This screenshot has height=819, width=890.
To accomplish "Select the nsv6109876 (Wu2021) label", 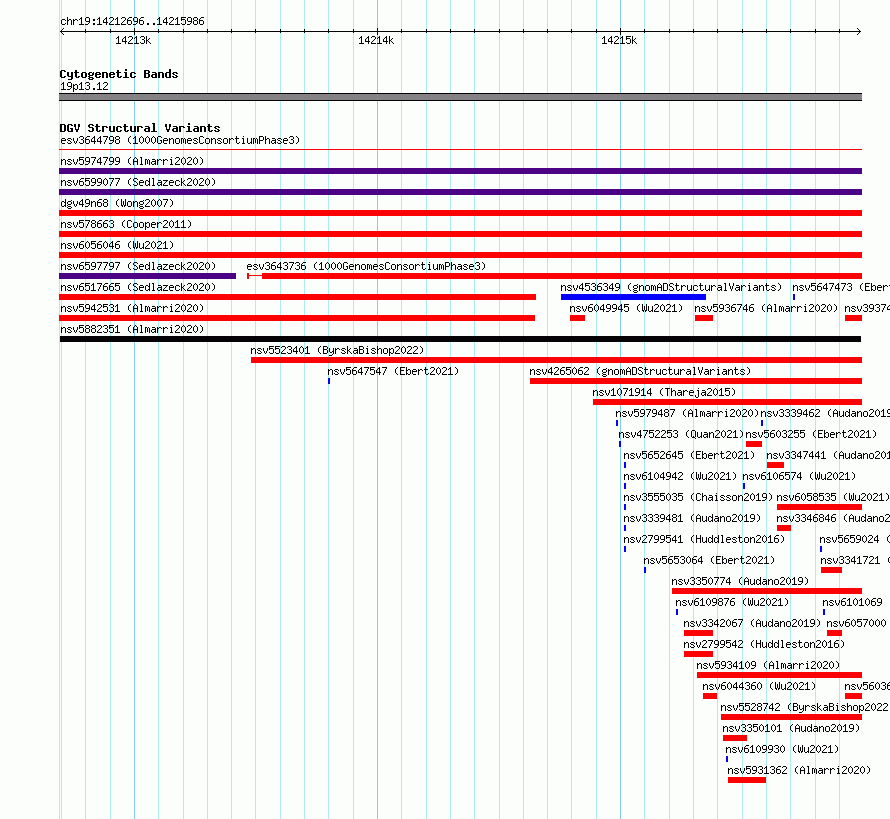I will point(732,602).
